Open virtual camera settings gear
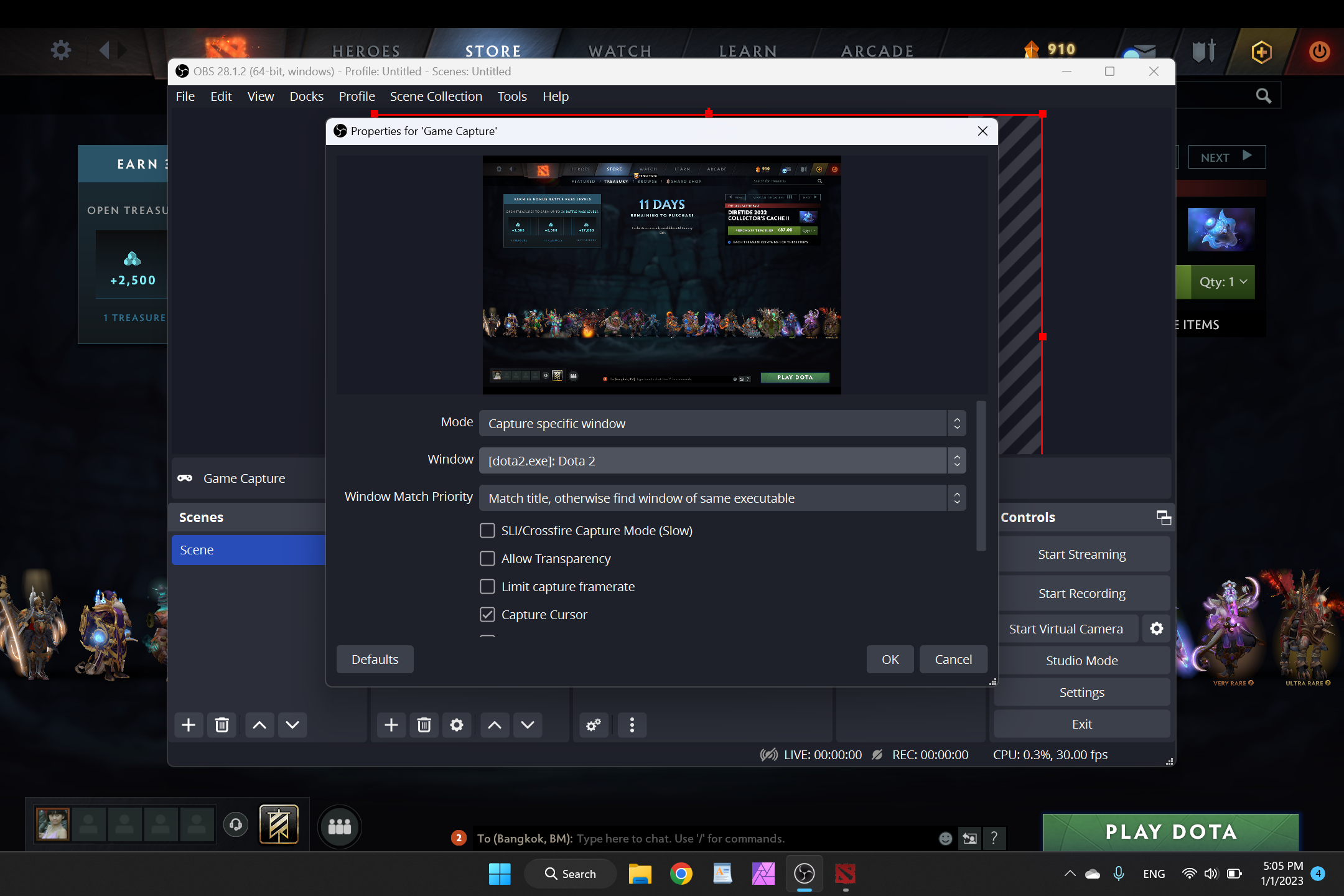This screenshot has height=896, width=1344. [1157, 628]
